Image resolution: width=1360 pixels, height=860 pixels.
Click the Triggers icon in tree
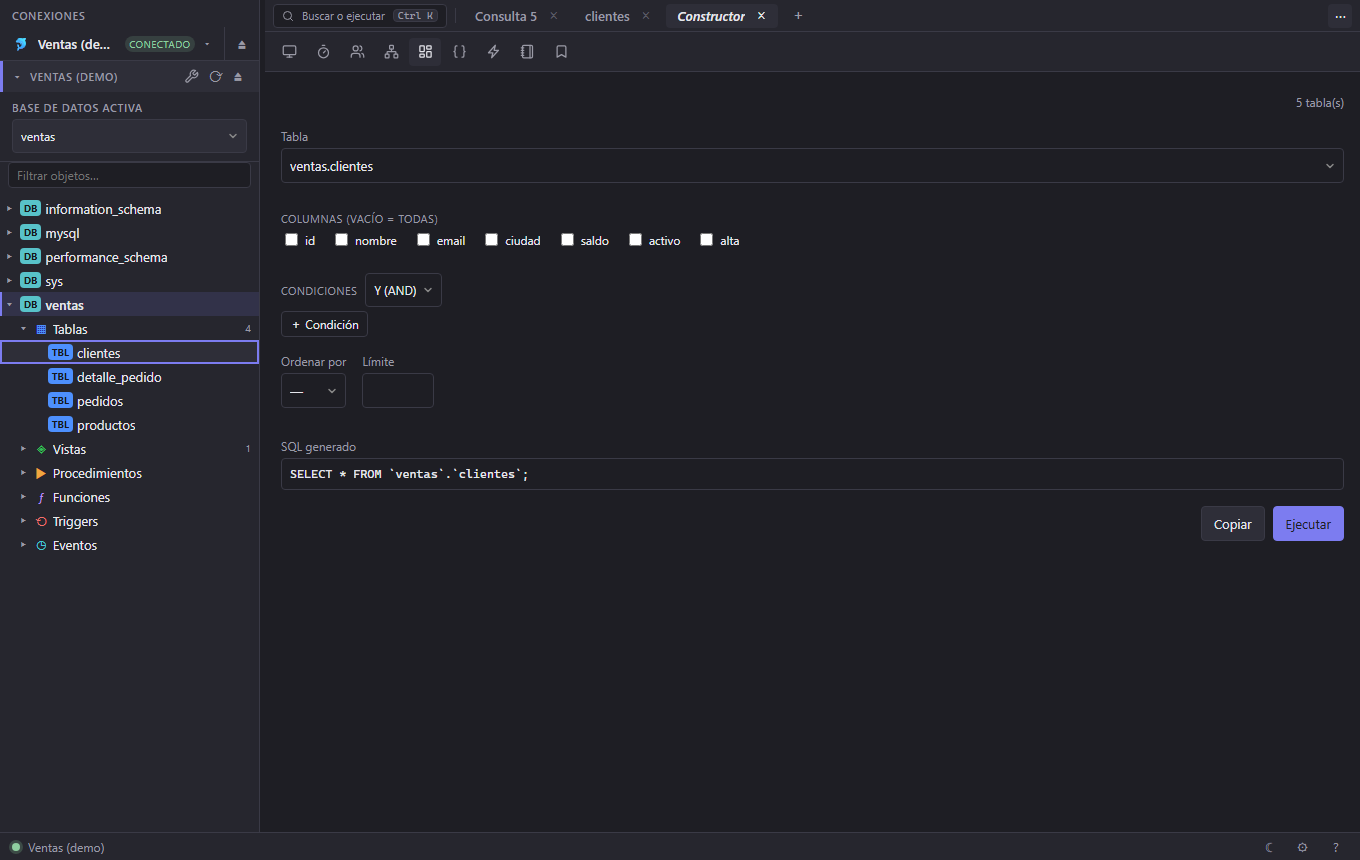[41, 522]
